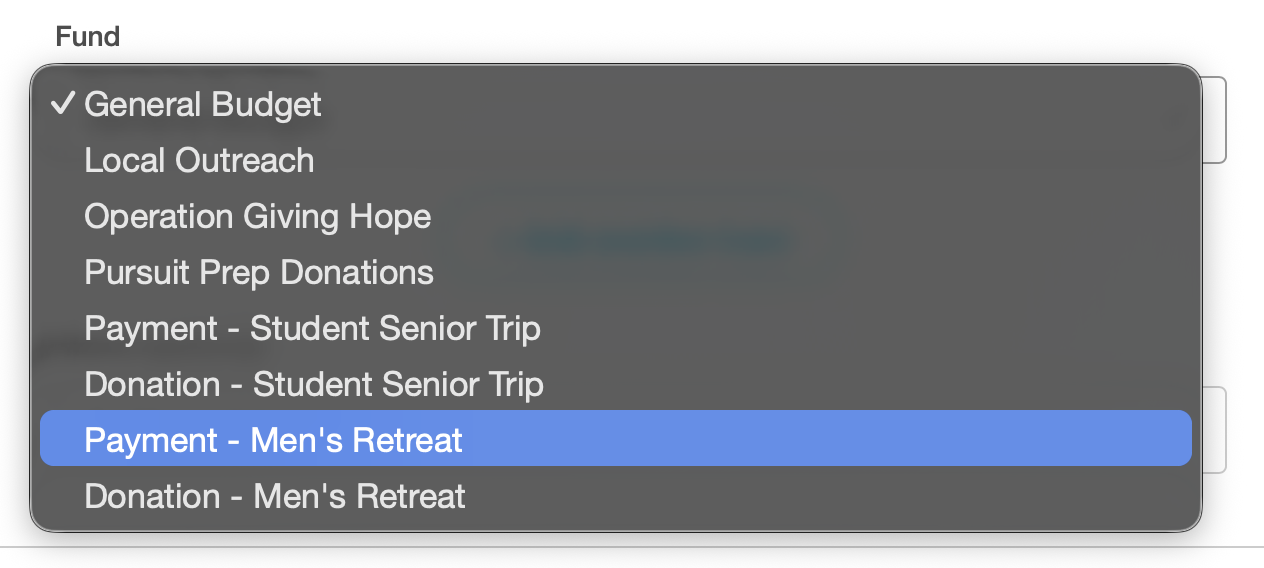Viewport: 1264px width, 568px height.
Task: Choose Local Outreach from the fund list
Action: coord(199,161)
